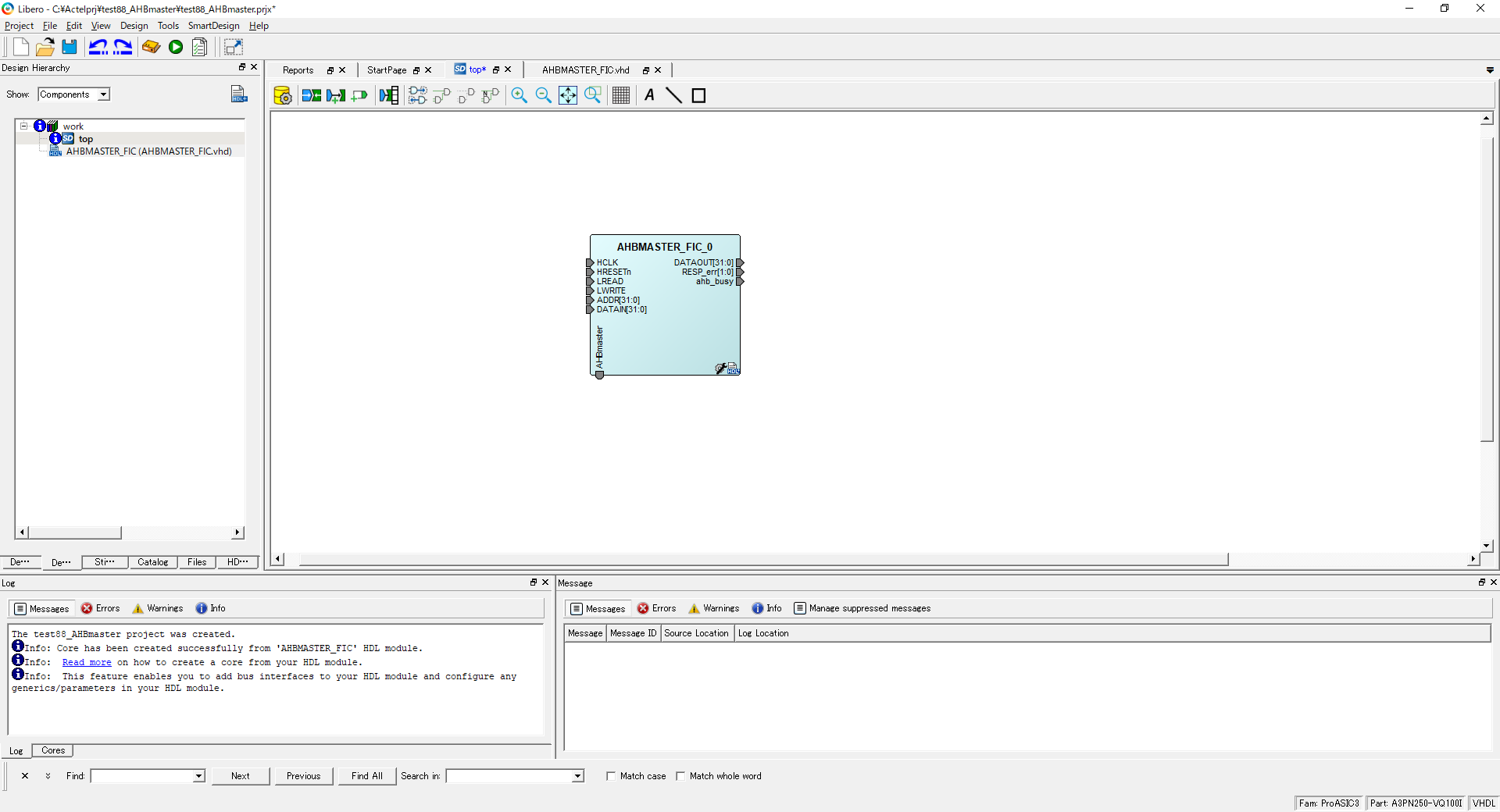The height and width of the screenshot is (812, 1500).
Task: Toggle the canvas grid icon
Action: pos(621,95)
